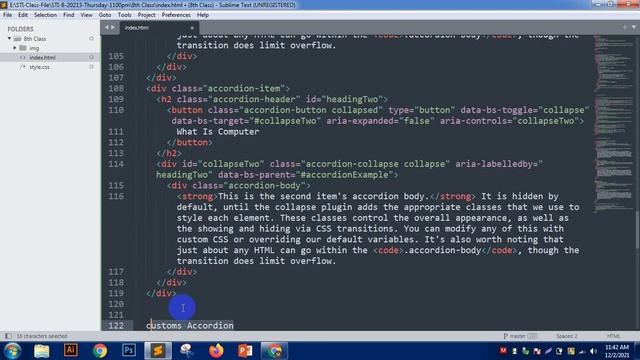640x360 pixels.
Task: Expand the img folder
Action: (x=15, y=48)
